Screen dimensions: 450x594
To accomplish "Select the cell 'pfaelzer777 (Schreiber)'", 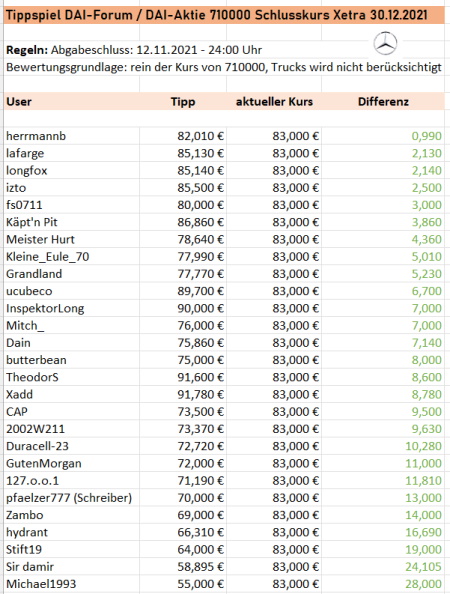I will (x=69, y=498).
